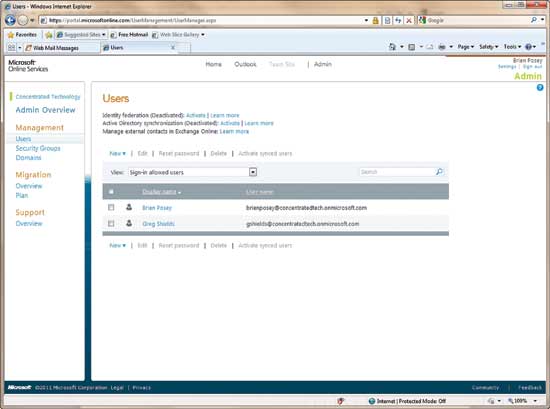Click the search magnifier in users search field
The height and width of the screenshot is (409, 550).
pyautogui.click(x=439, y=172)
